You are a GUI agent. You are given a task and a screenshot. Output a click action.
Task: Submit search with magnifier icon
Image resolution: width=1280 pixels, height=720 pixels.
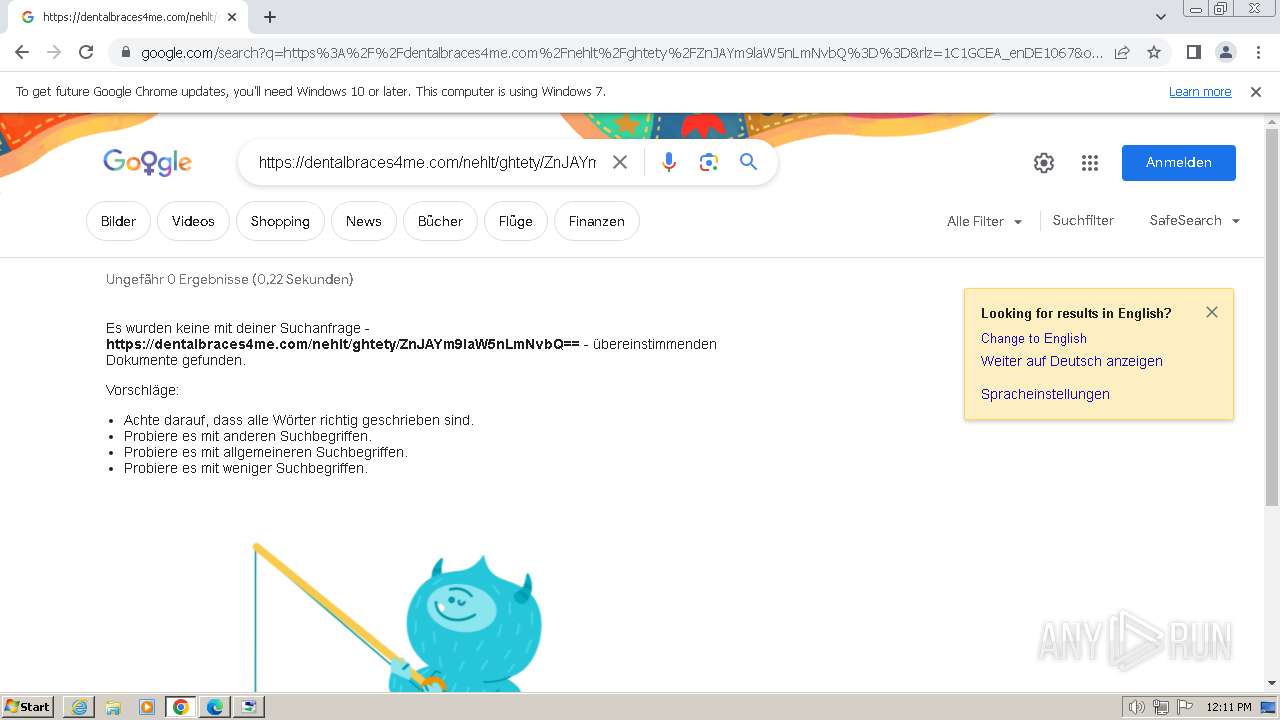pos(749,162)
